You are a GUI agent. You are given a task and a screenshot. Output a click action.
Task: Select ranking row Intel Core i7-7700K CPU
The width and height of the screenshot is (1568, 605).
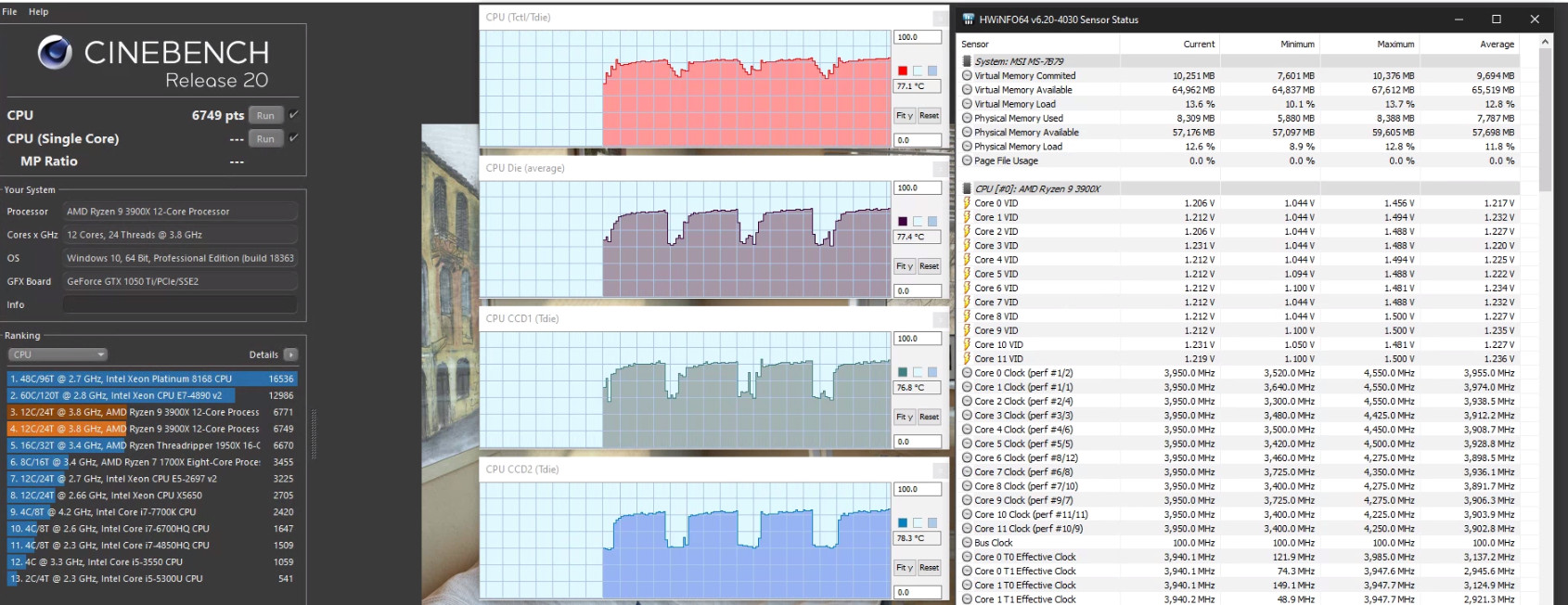tap(152, 512)
